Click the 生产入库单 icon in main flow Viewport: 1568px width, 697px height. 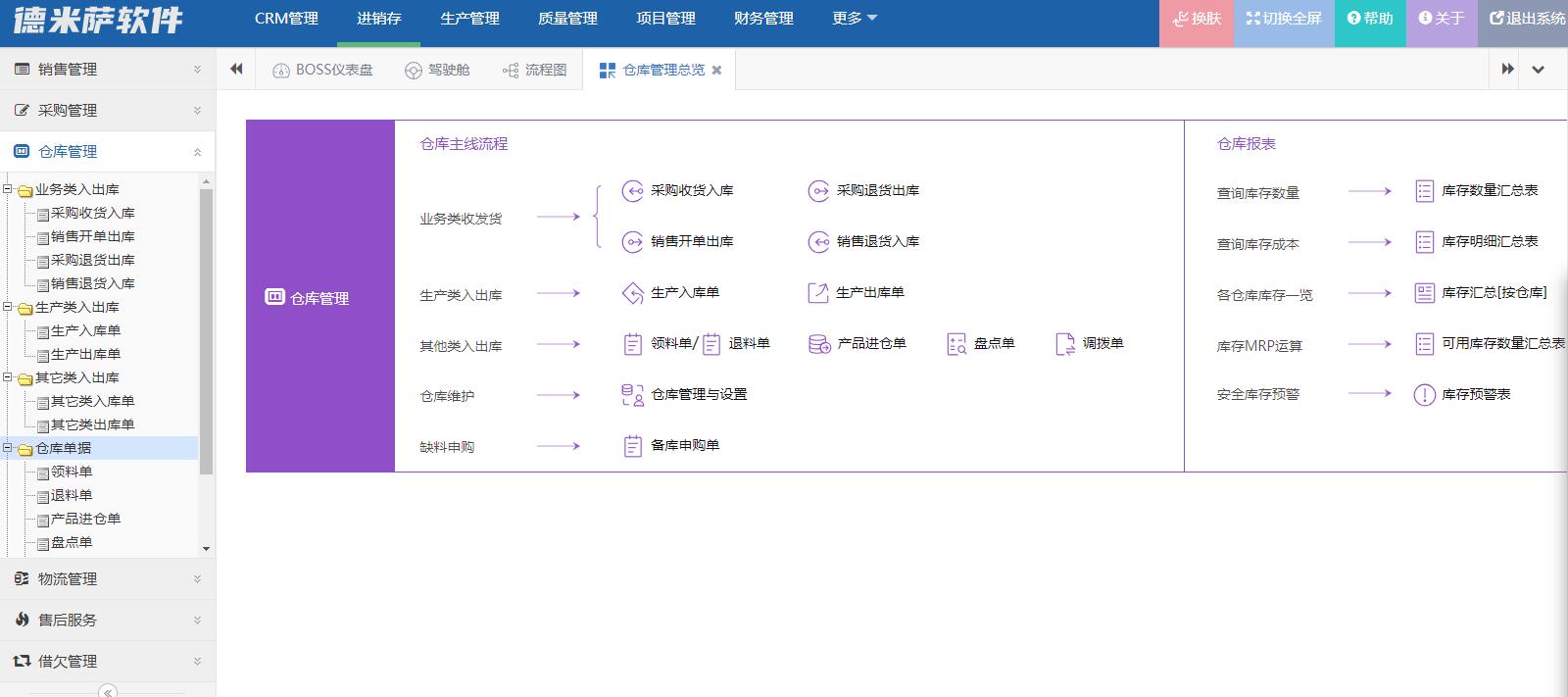[x=632, y=293]
